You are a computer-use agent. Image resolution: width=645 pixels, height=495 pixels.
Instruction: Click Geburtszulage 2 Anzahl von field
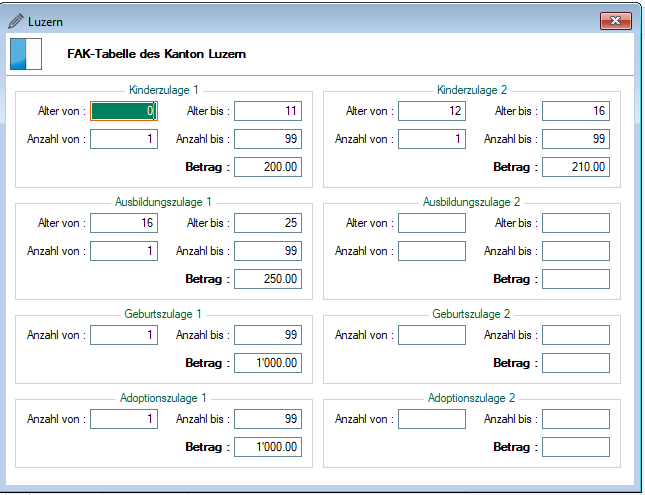432,335
